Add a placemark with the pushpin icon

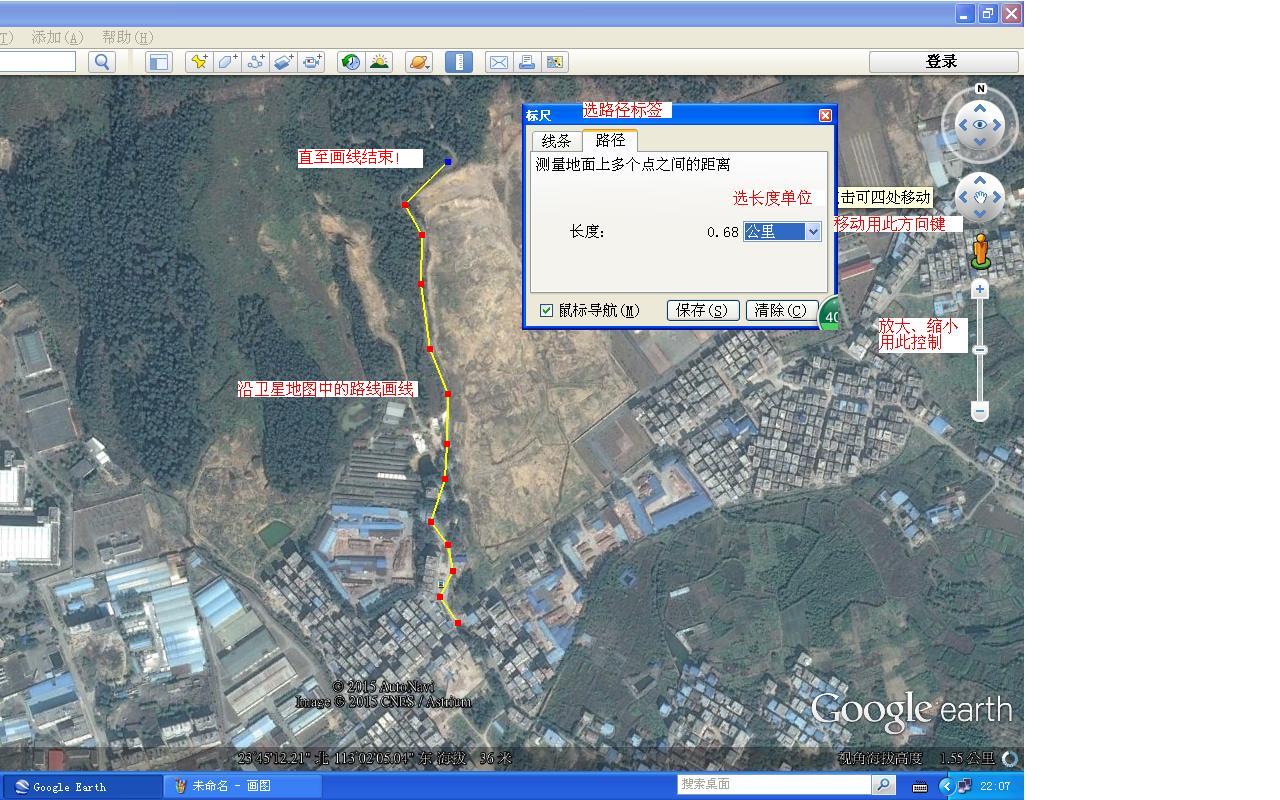point(199,62)
